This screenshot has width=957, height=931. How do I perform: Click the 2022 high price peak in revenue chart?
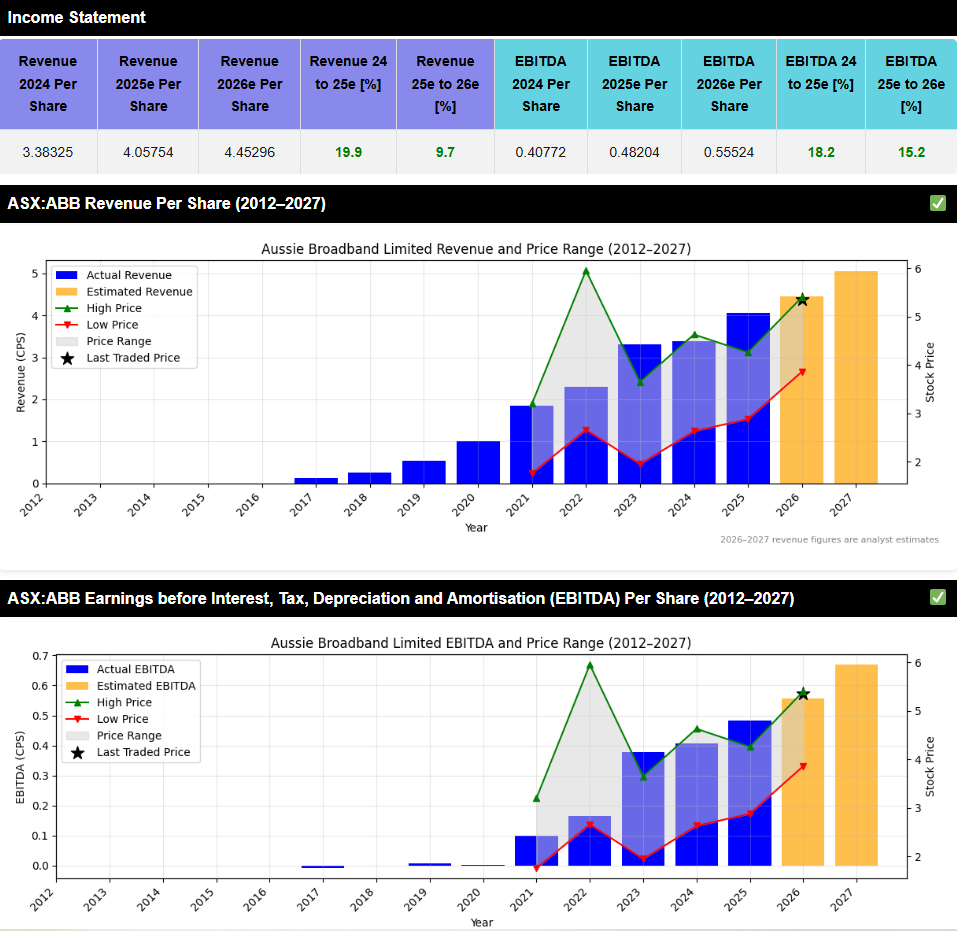click(586, 271)
